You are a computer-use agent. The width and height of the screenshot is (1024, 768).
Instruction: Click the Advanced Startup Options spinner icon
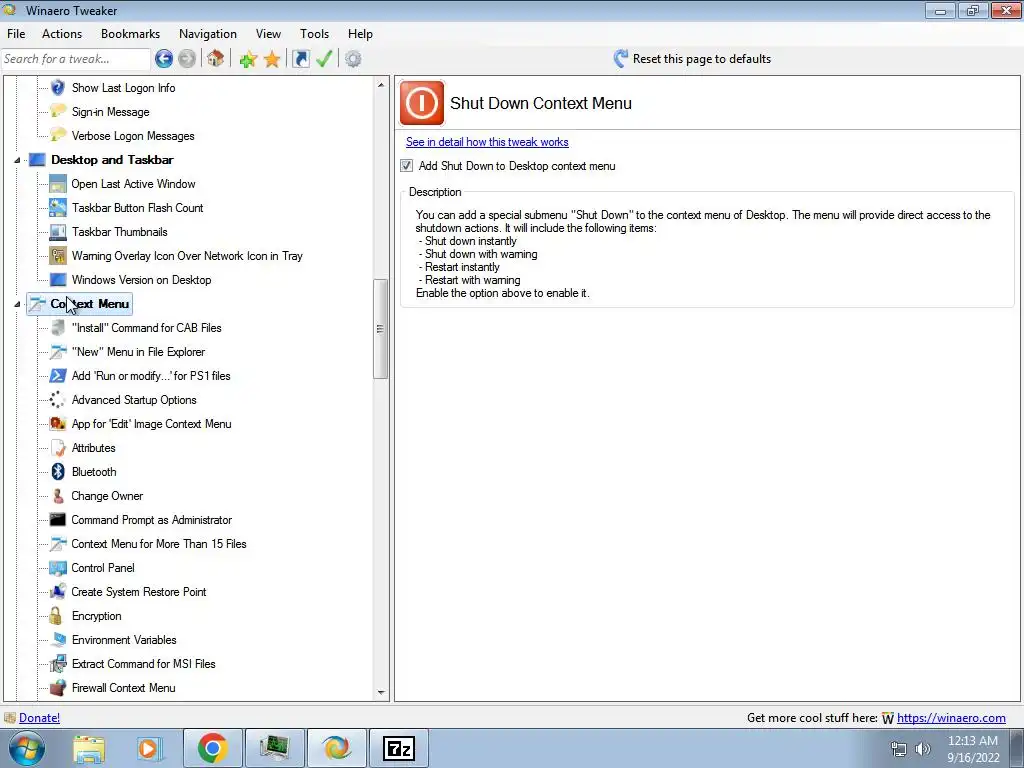(57, 400)
